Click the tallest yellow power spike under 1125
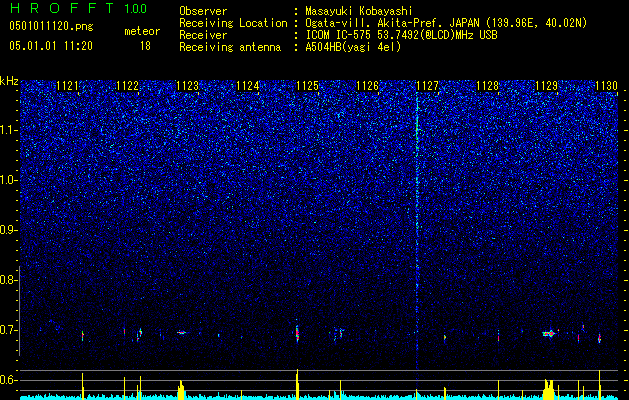 297,384
